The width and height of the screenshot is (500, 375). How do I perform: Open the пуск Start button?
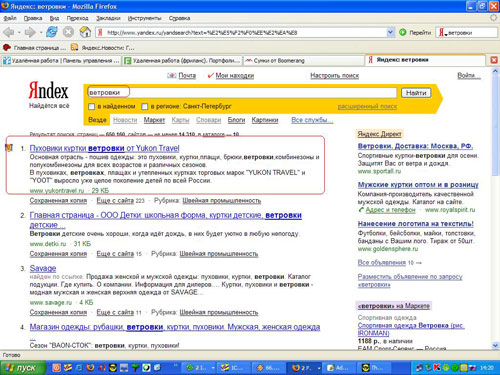click(x=23, y=368)
